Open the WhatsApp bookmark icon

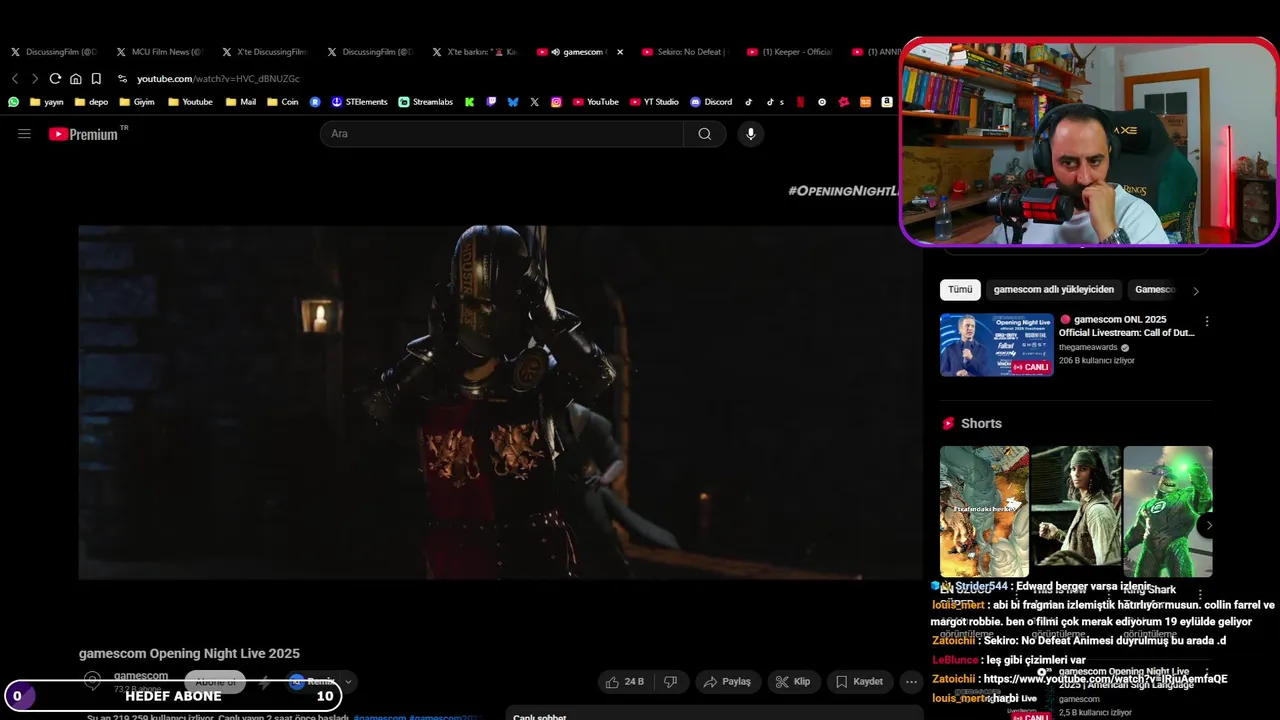tap(14, 102)
